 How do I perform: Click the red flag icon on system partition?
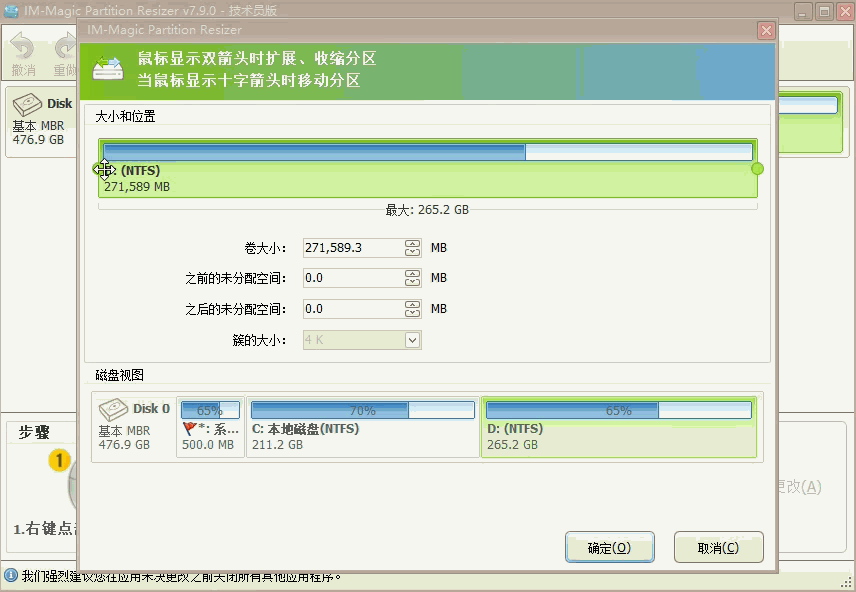tap(189, 429)
